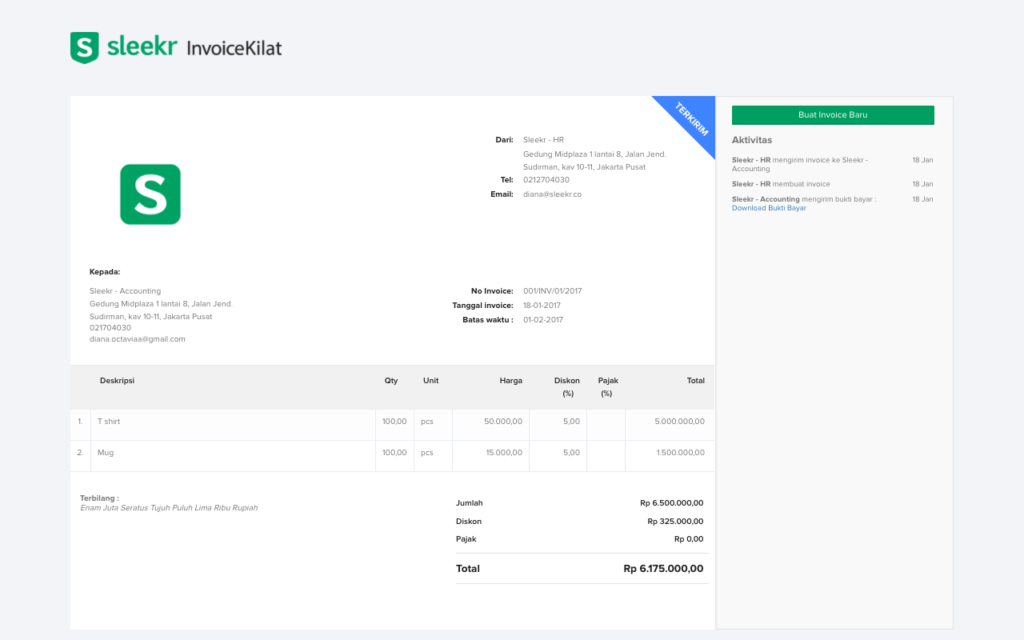
Task: Click the InvoiceKilat title text
Action: 234,48
